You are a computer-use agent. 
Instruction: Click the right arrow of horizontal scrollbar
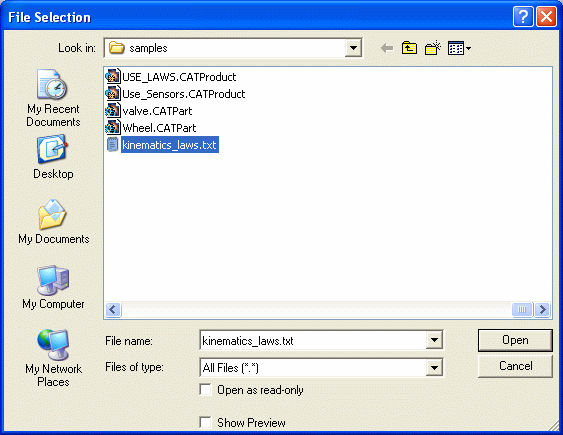point(542,309)
